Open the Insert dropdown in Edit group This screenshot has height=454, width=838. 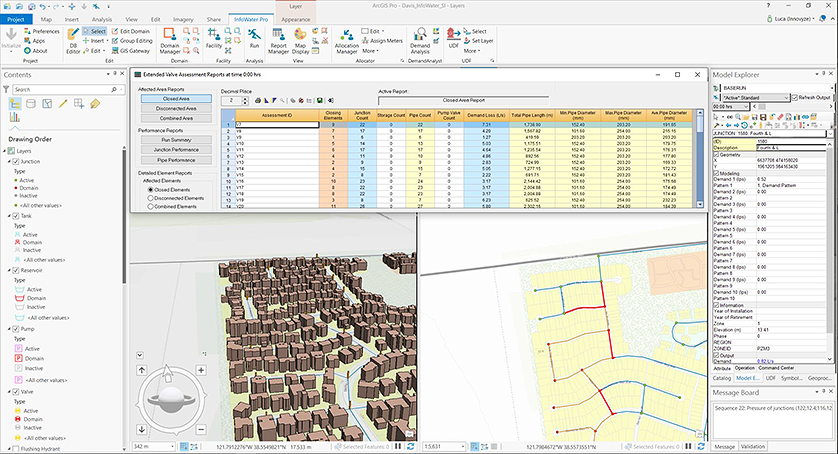point(95,41)
